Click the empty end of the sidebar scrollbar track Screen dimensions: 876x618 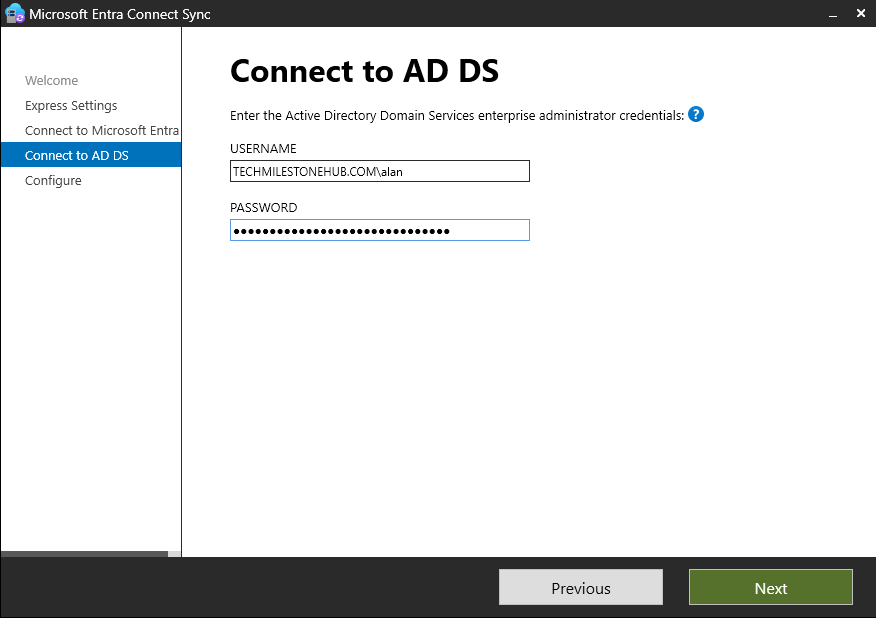click(174, 554)
